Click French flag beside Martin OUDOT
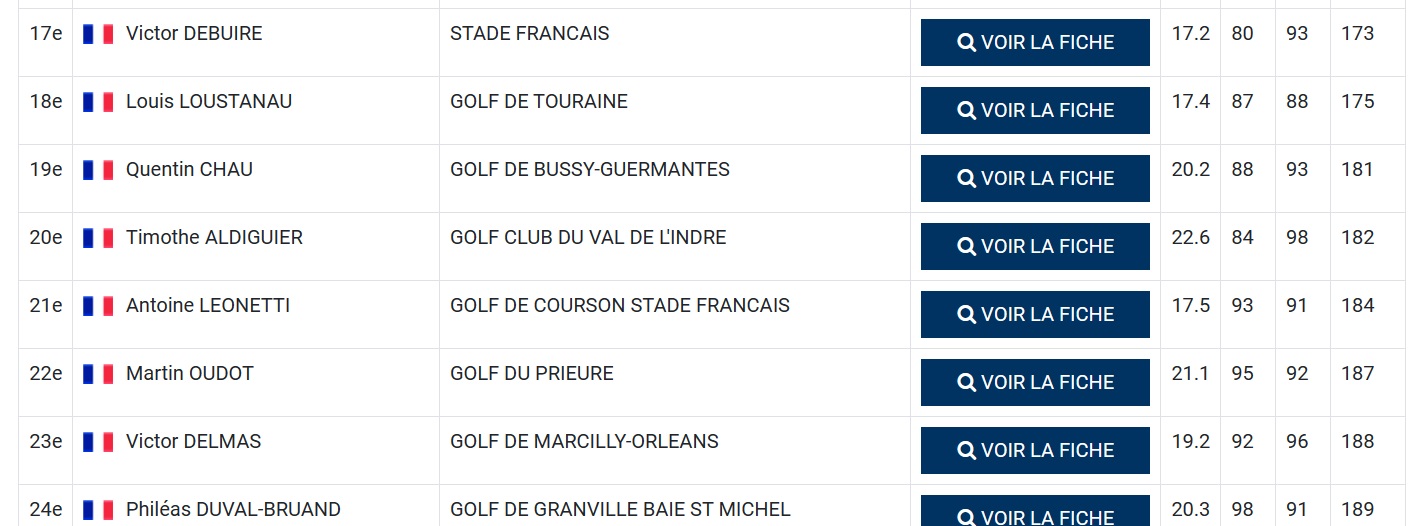 [98, 374]
